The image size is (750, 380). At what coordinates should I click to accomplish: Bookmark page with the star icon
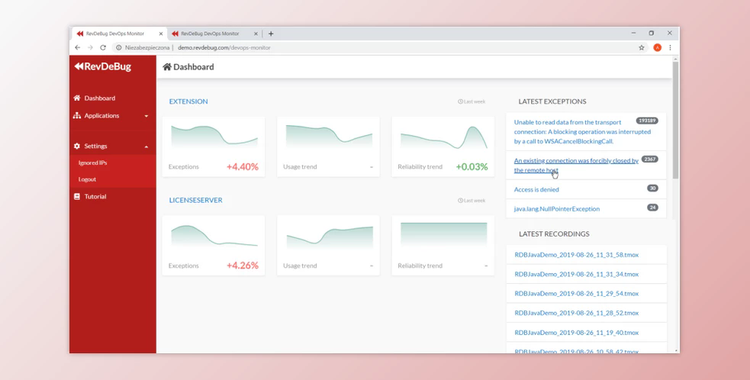(641, 47)
